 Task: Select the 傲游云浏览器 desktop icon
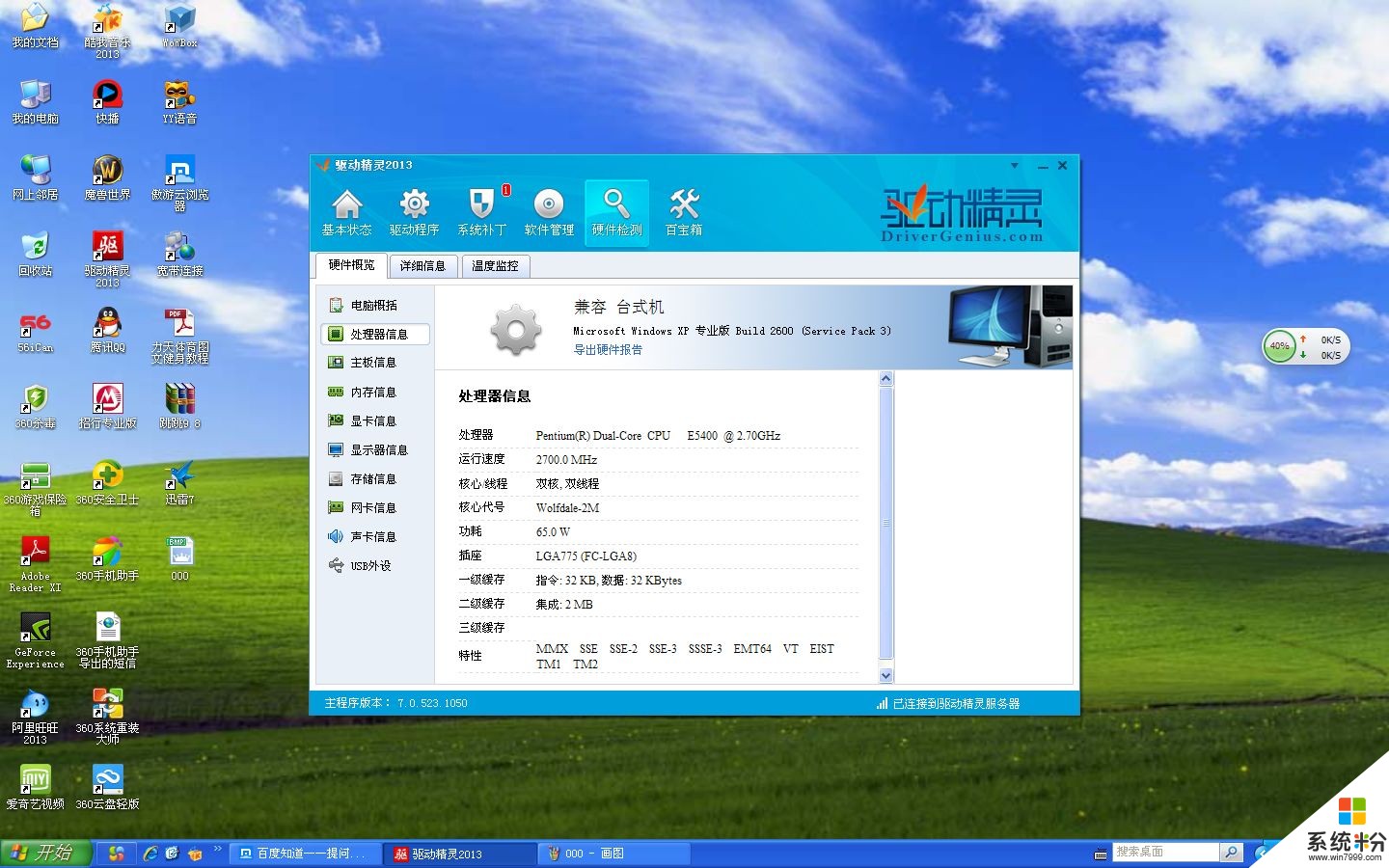click(x=179, y=183)
